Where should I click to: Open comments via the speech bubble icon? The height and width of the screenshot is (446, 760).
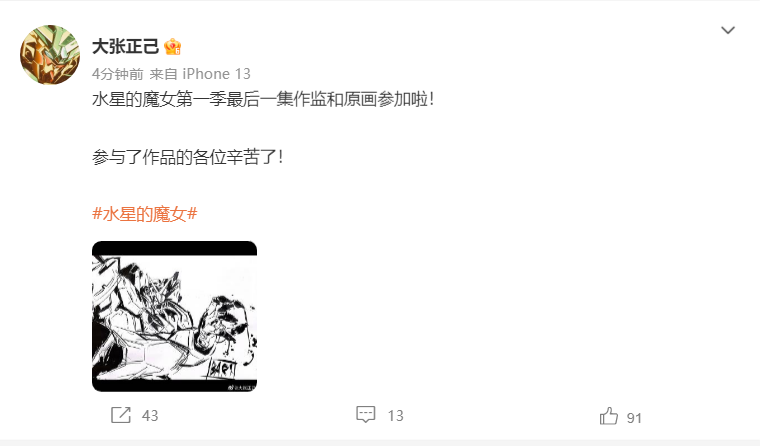pos(365,414)
